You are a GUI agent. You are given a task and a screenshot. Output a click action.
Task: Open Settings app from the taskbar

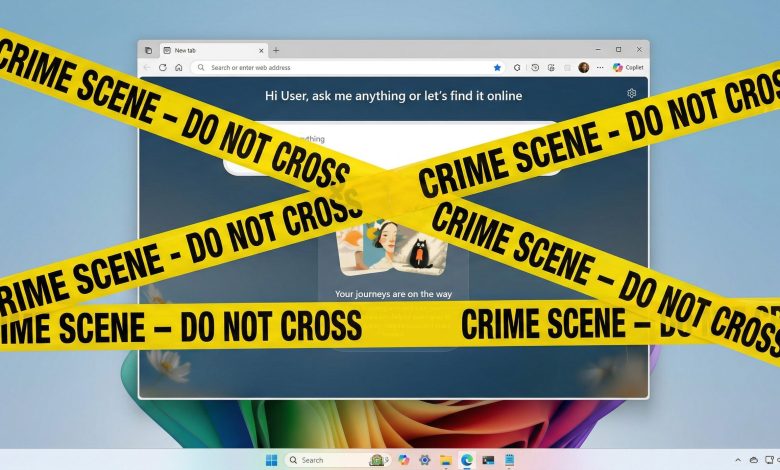click(424, 460)
